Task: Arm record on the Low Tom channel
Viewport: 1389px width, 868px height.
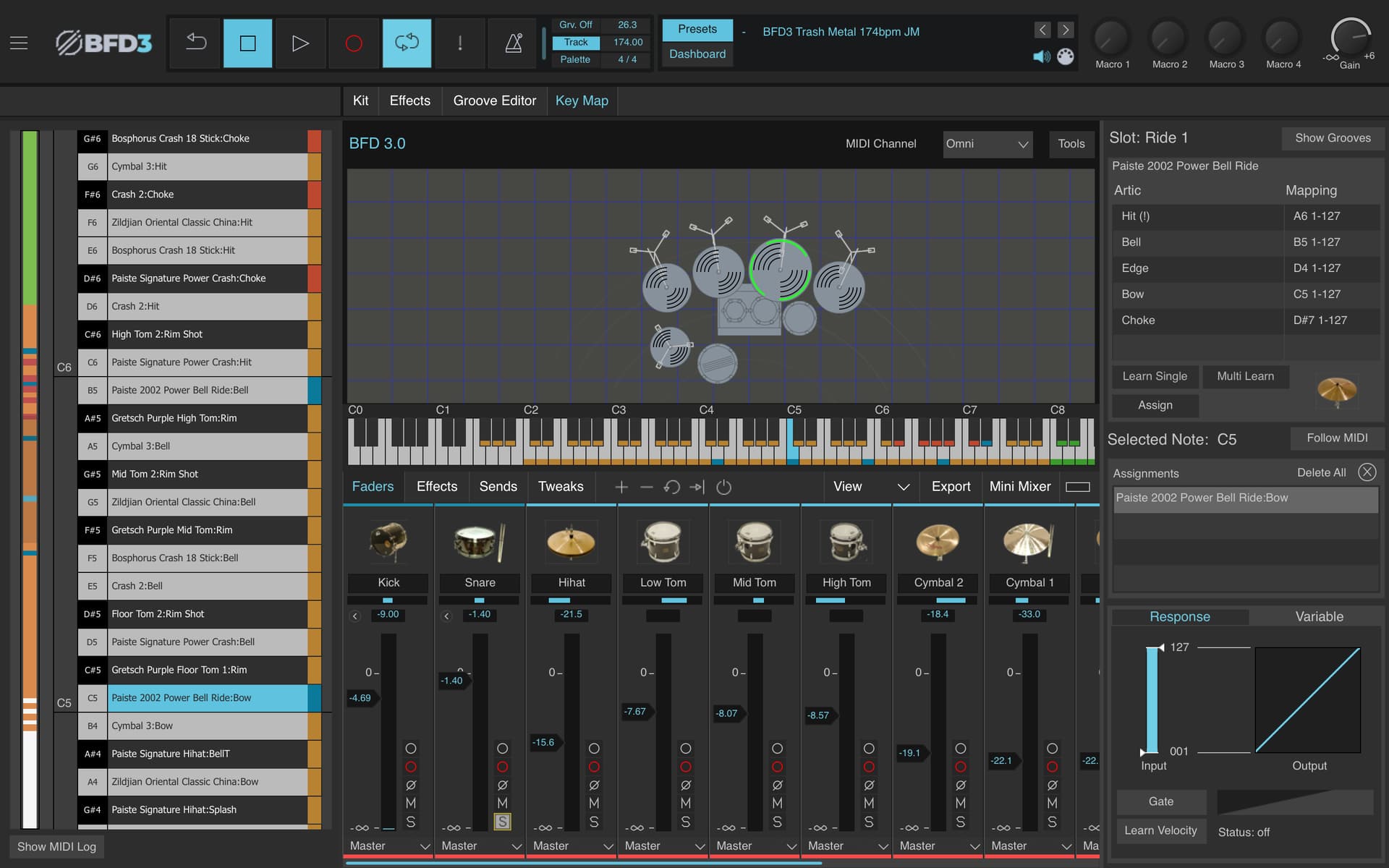Action: click(x=686, y=767)
